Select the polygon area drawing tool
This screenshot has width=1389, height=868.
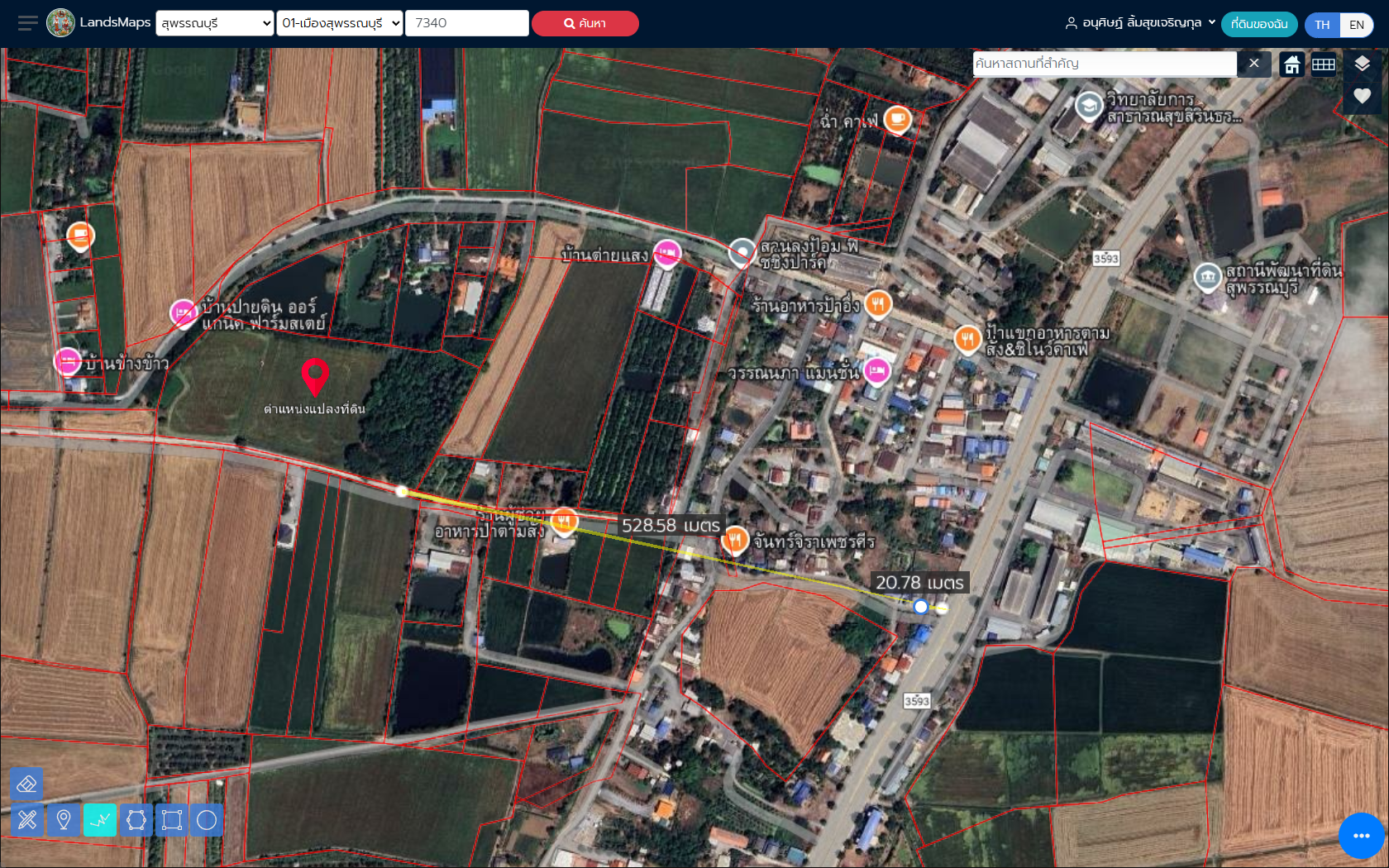click(136, 820)
